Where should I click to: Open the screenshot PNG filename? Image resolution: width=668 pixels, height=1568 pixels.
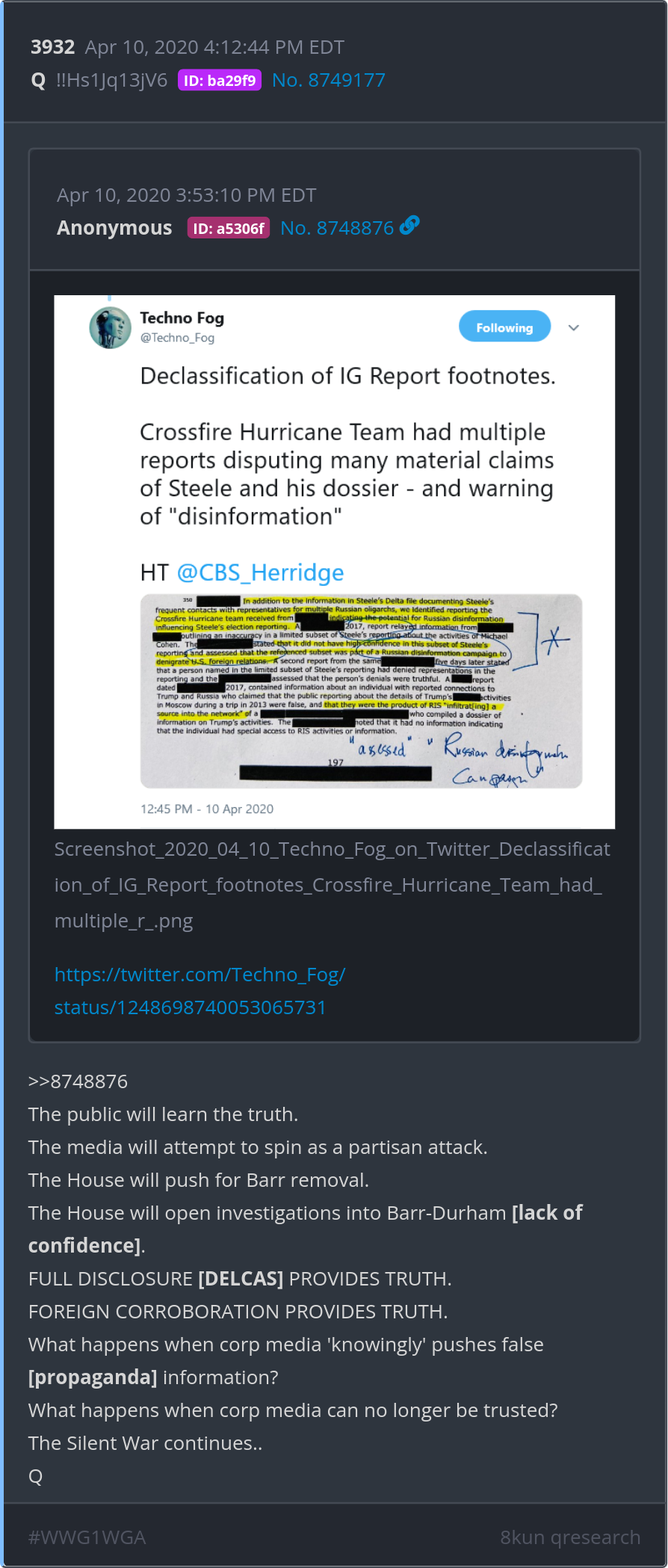pyautogui.click(x=333, y=885)
